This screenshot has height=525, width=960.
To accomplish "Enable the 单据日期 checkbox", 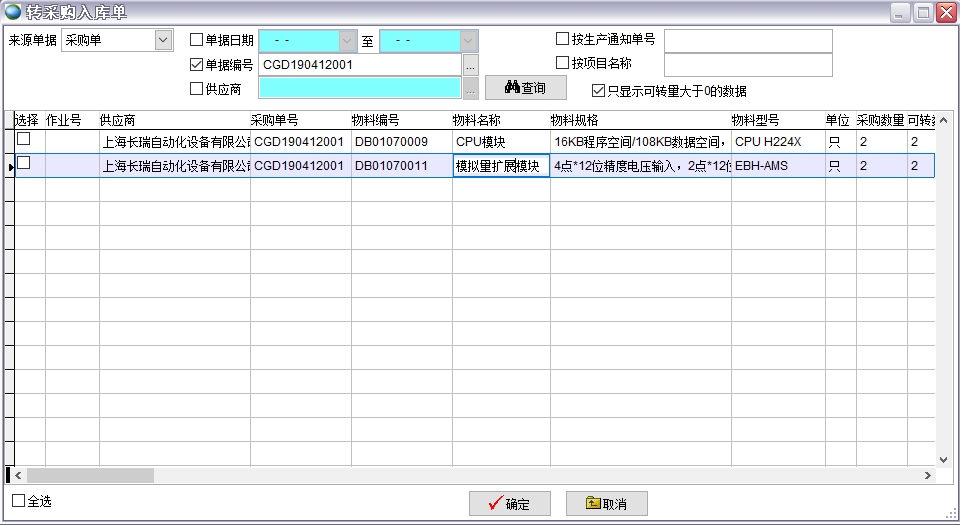I will point(197,40).
